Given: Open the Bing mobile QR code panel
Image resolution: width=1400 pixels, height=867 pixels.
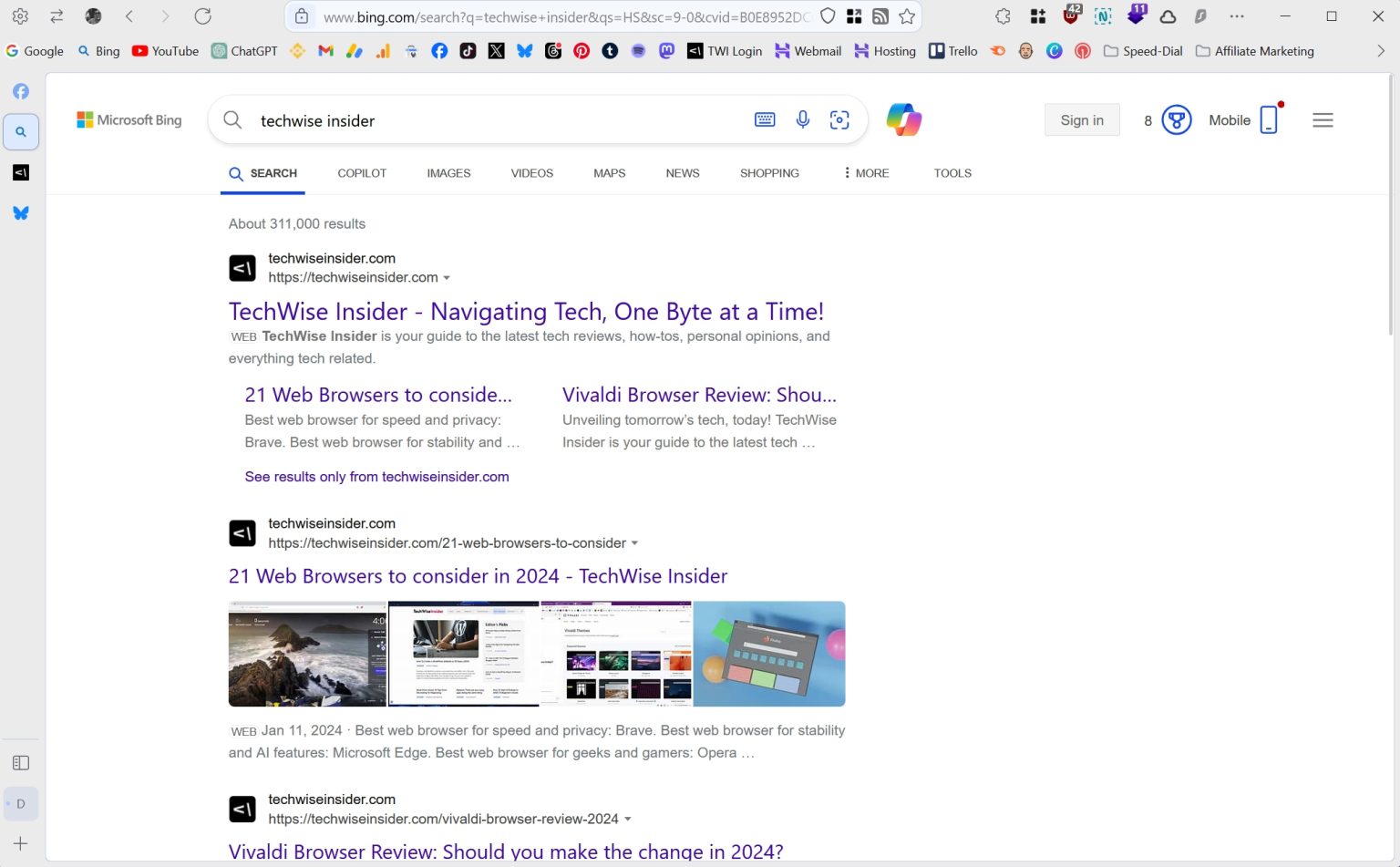Looking at the screenshot, I should click(1270, 119).
